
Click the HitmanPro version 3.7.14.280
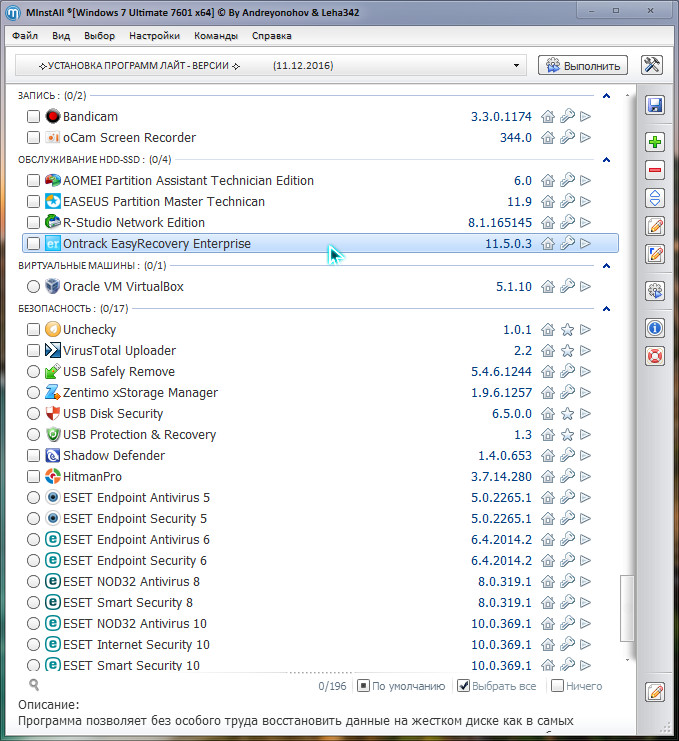[501, 476]
